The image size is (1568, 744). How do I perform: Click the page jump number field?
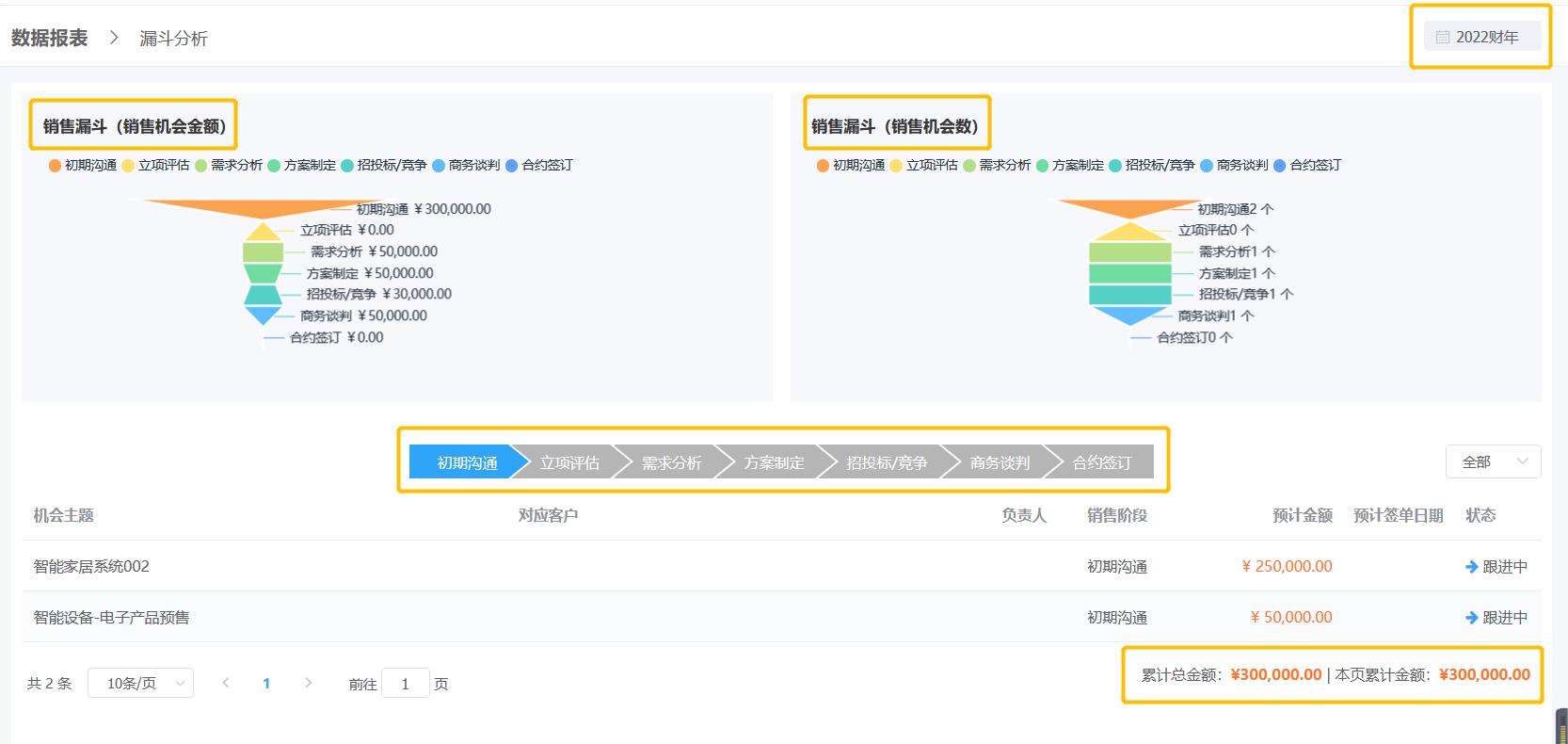pos(405,684)
